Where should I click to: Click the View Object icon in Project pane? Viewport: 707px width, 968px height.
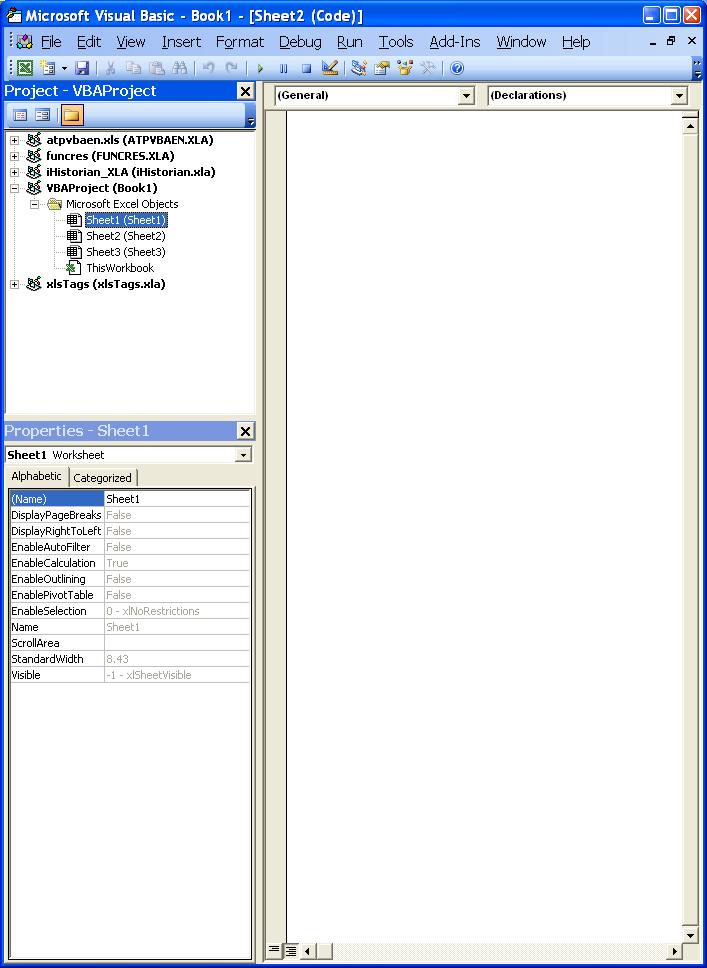point(42,115)
